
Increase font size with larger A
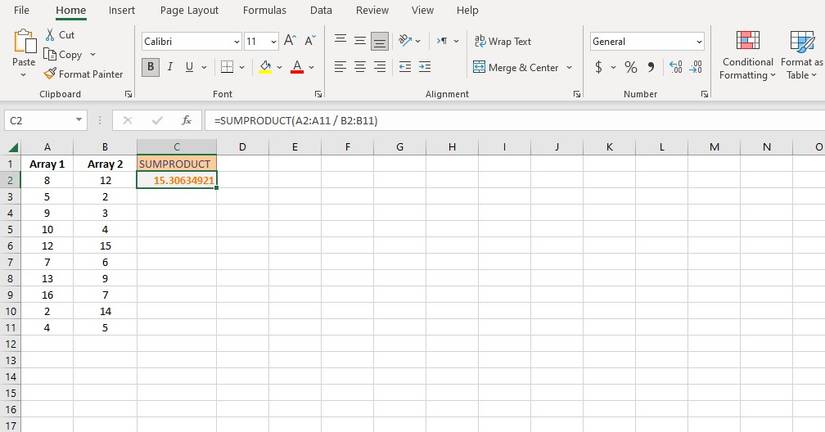tap(289, 41)
